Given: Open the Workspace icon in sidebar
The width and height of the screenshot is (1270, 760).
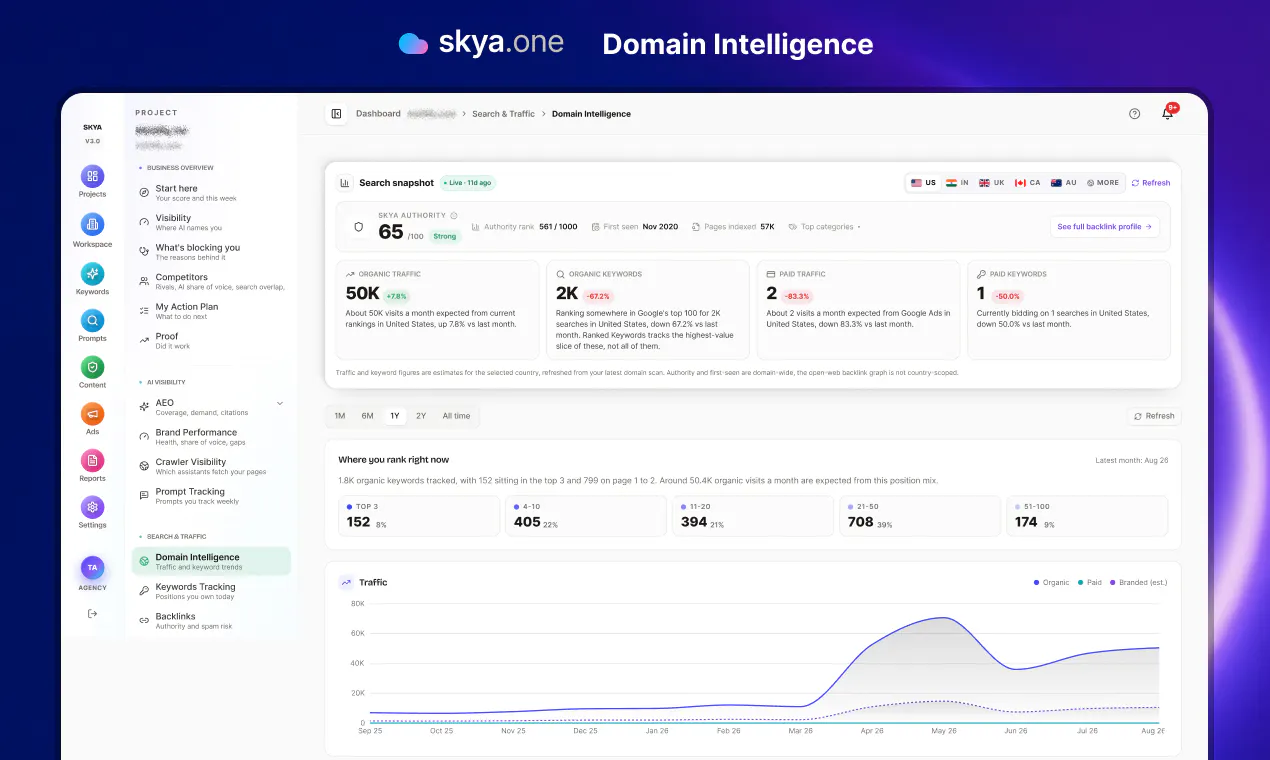Looking at the screenshot, I should 92,225.
